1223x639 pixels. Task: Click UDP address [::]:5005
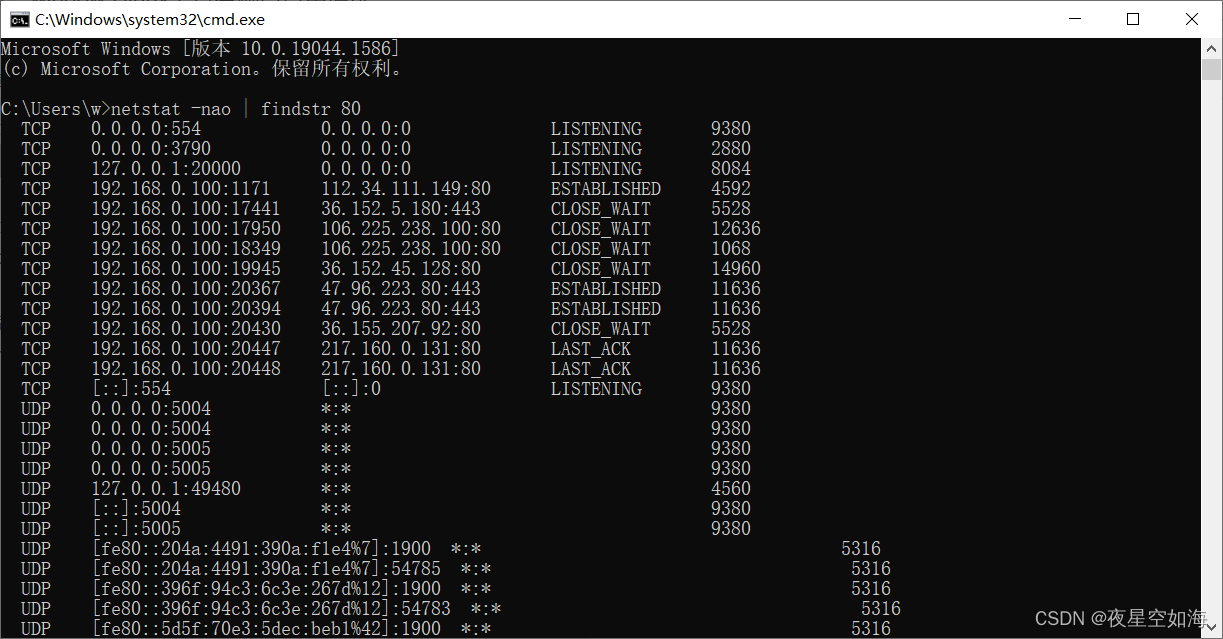pos(136,529)
